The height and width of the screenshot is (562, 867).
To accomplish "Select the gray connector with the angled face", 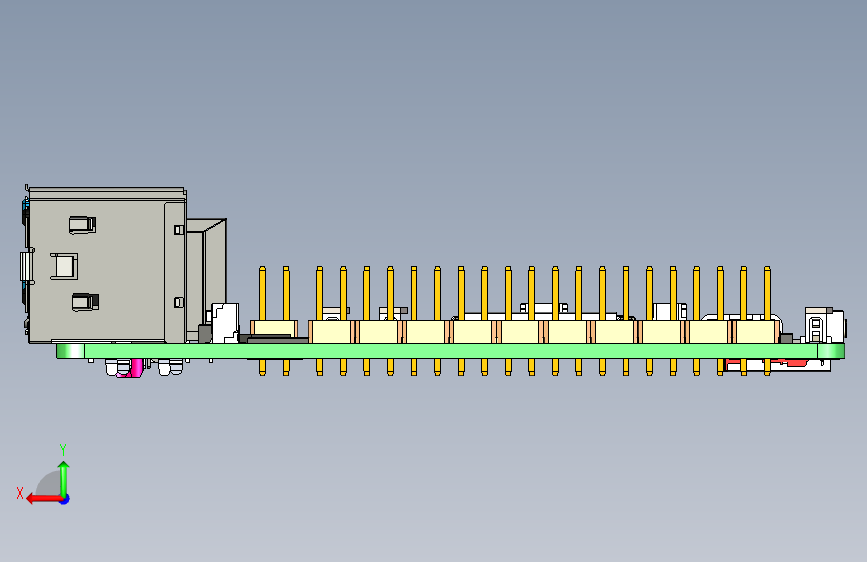I will coord(207,279).
